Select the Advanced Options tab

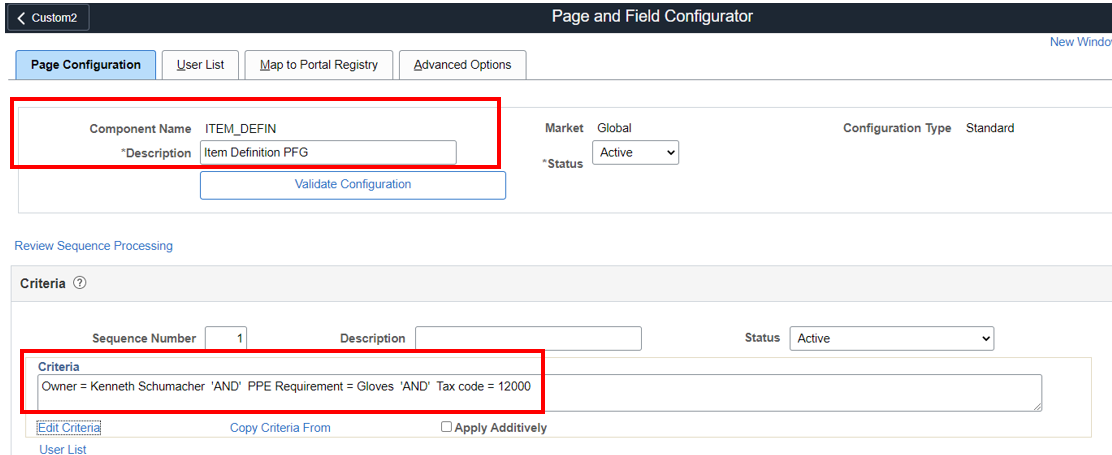coord(462,65)
